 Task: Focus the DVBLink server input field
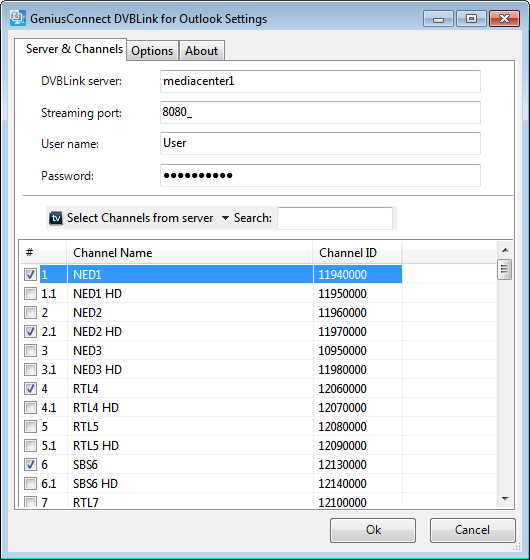click(320, 81)
